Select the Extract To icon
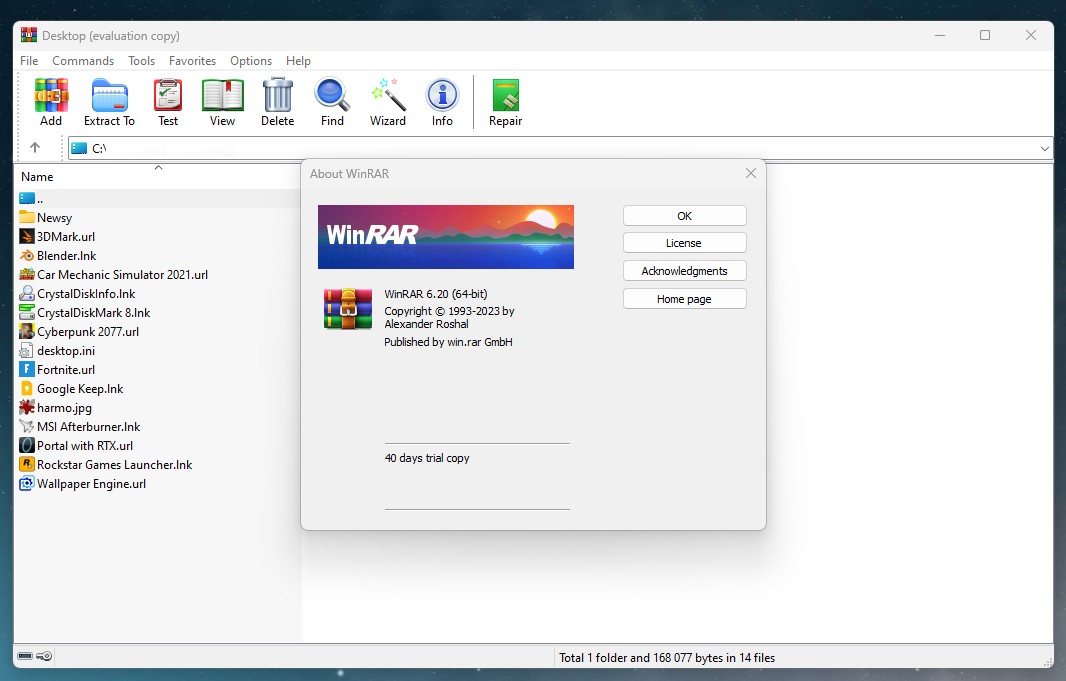Viewport: 1066px width, 681px height. point(108,100)
